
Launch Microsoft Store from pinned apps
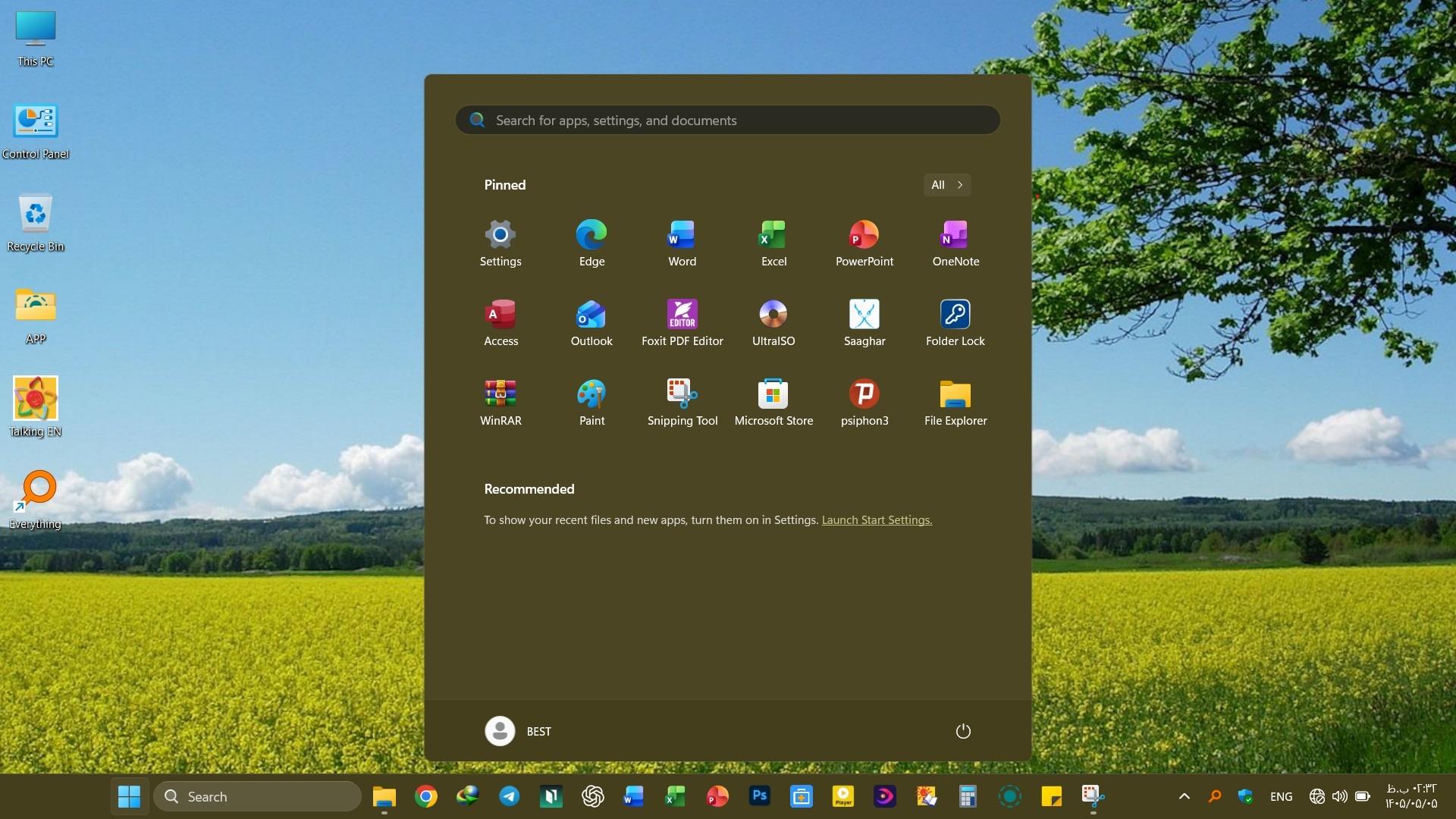[x=773, y=403]
